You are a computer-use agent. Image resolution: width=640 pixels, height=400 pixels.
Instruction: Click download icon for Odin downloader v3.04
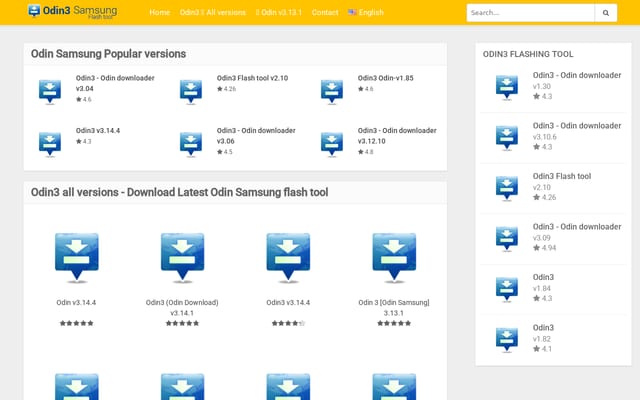pyautogui.click(x=50, y=92)
